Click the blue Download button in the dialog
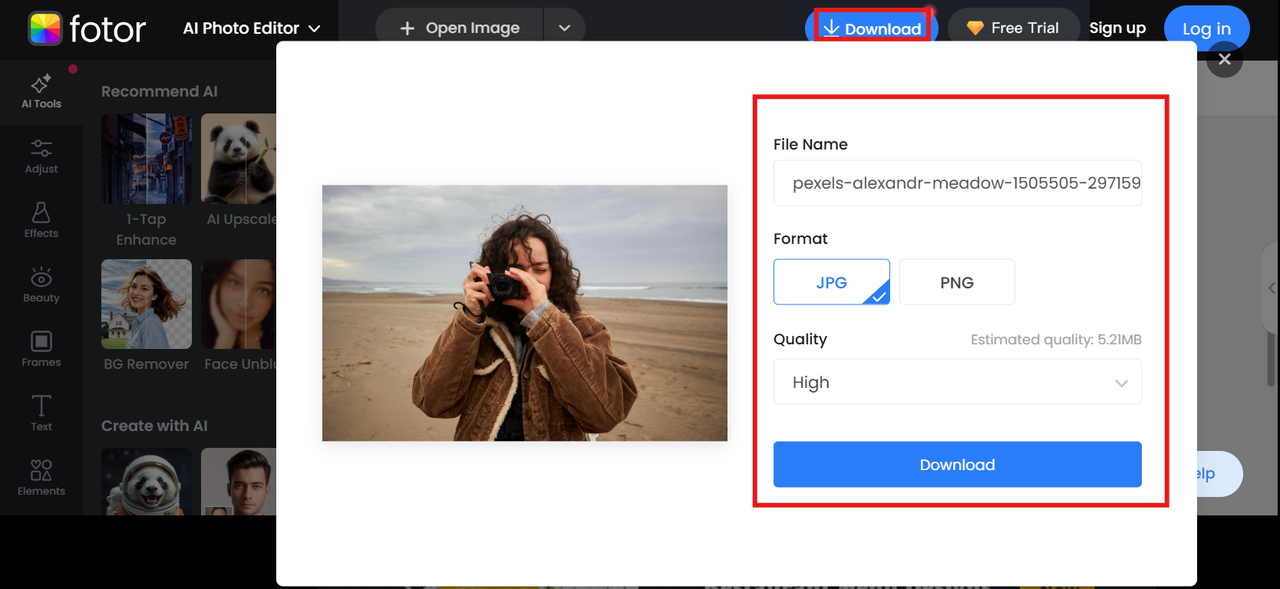1280x589 pixels. pyautogui.click(x=957, y=464)
